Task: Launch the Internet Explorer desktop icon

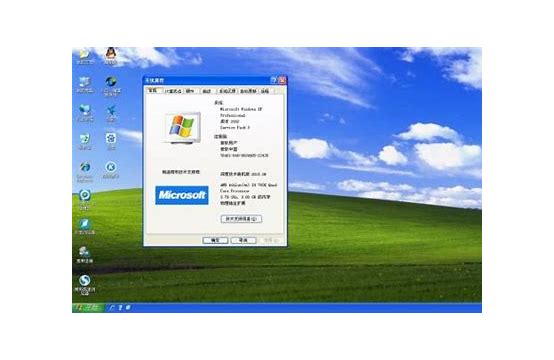Action: pyautogui.click(x=85, y=171)
